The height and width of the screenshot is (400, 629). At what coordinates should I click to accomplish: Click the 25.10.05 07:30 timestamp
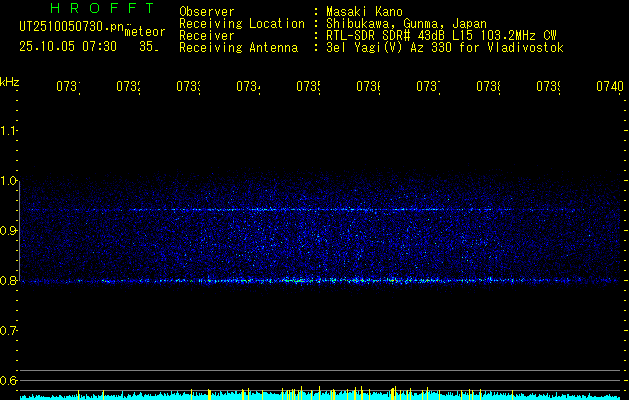coord(69,46)
